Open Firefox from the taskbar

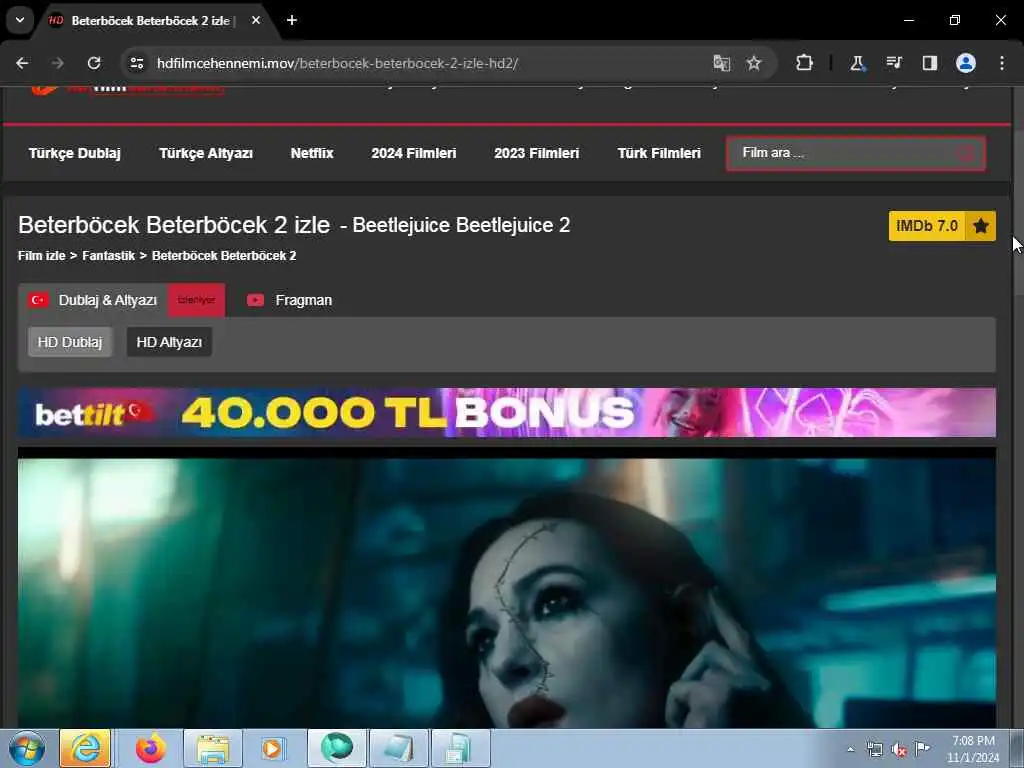pos(150,748)
